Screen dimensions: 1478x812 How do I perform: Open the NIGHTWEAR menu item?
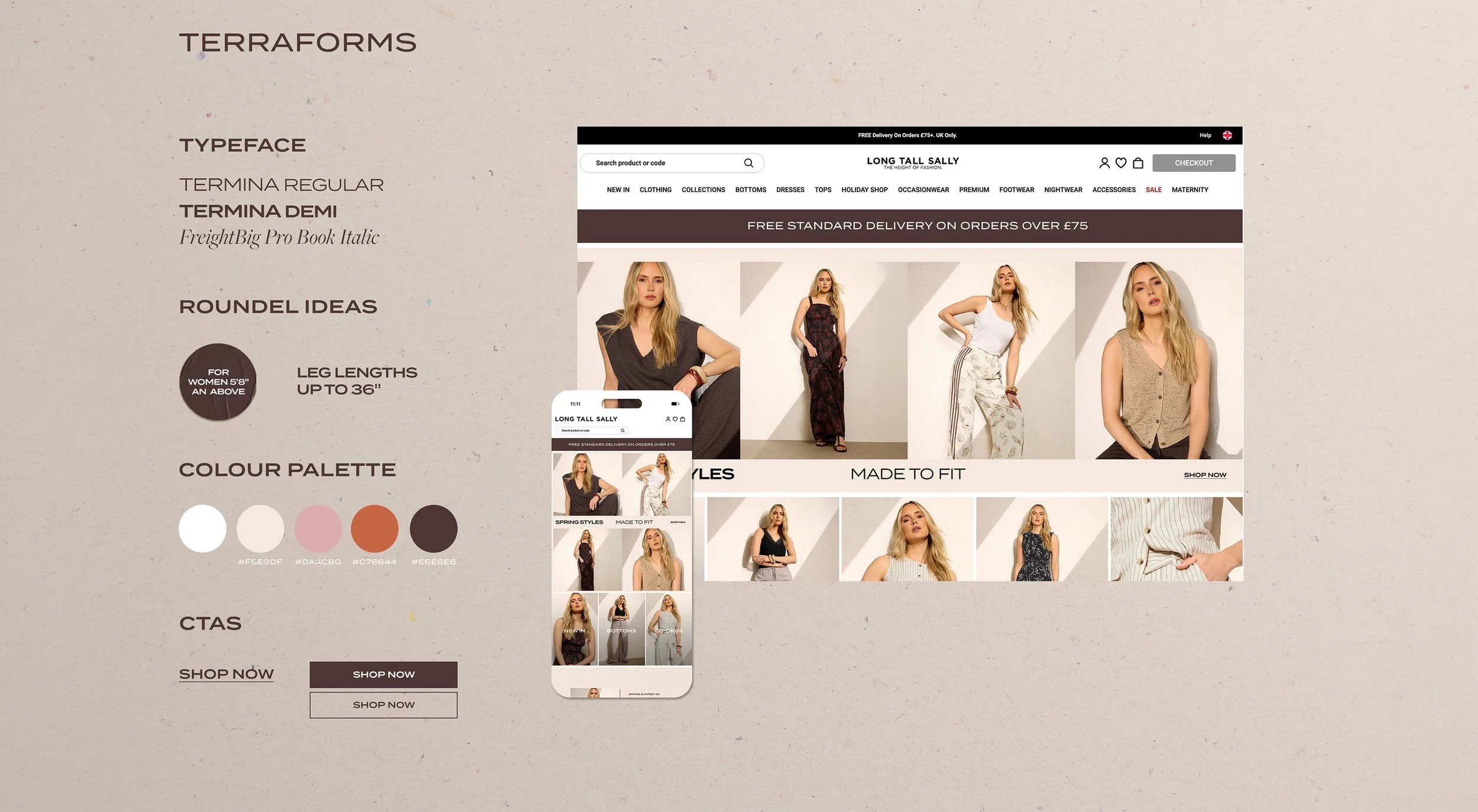[1063, 190]
